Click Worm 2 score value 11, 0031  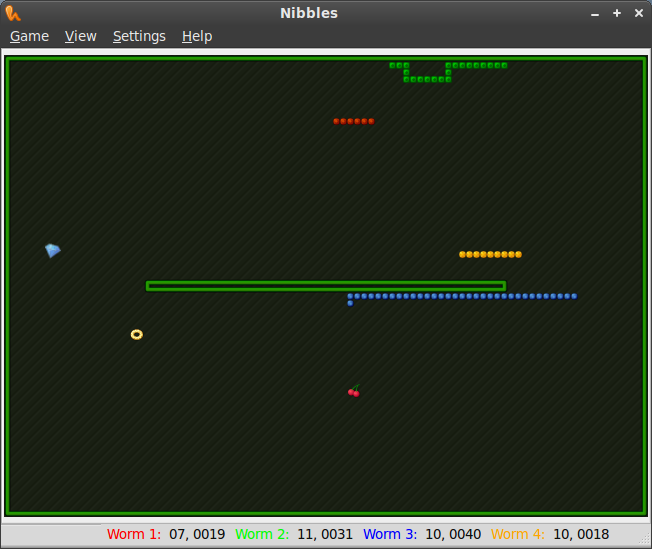click(325, 534)
